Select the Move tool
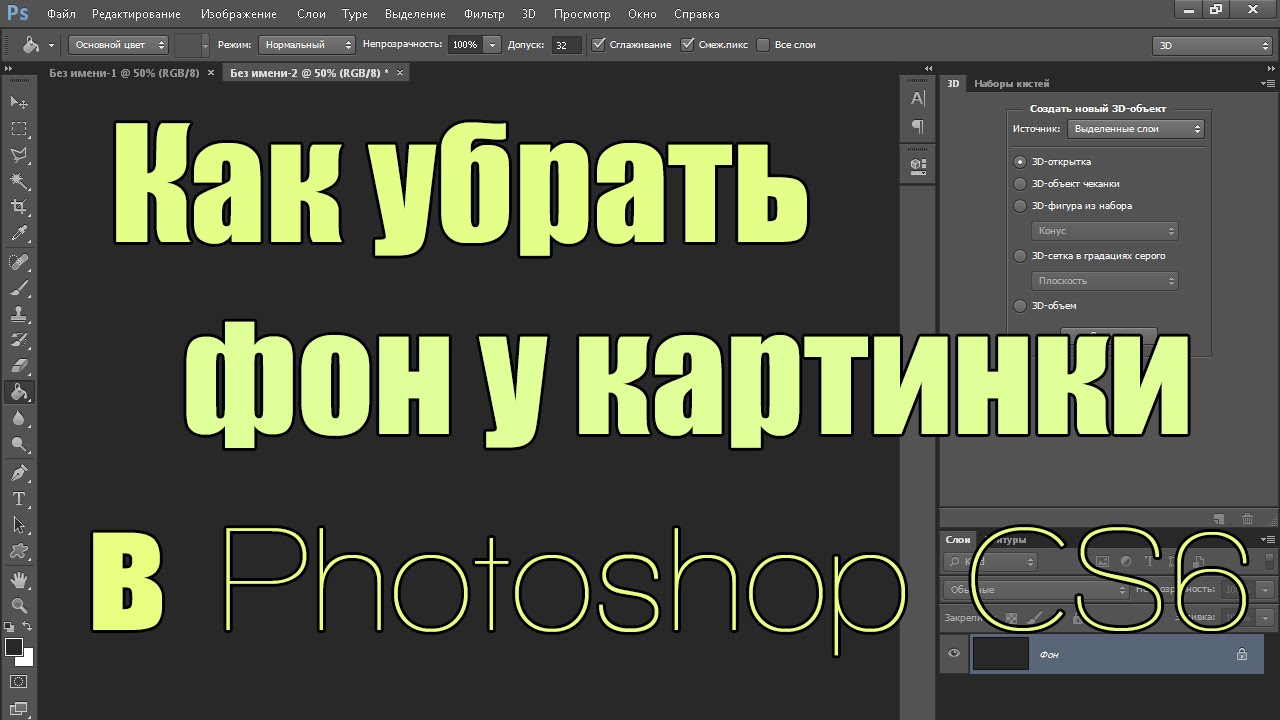The image size is (1280, 720). [x=19, y=102]
